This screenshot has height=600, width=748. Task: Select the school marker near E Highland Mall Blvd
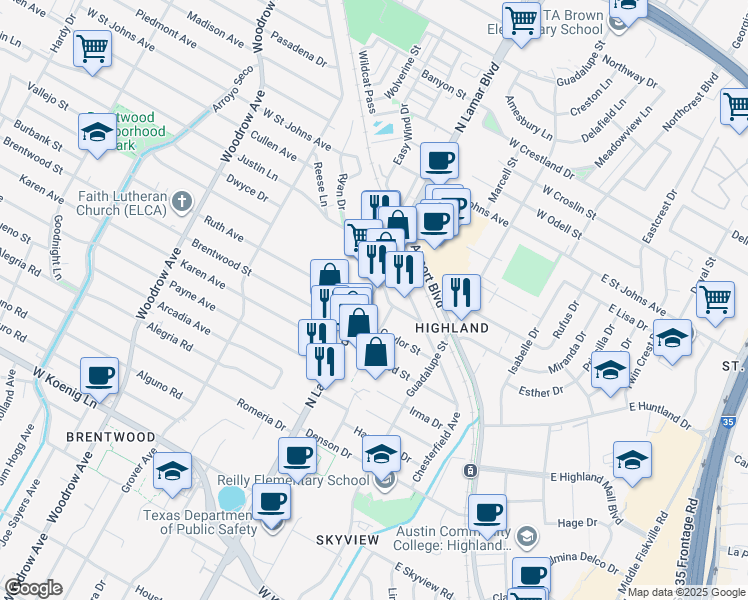(x=632, y=460)
